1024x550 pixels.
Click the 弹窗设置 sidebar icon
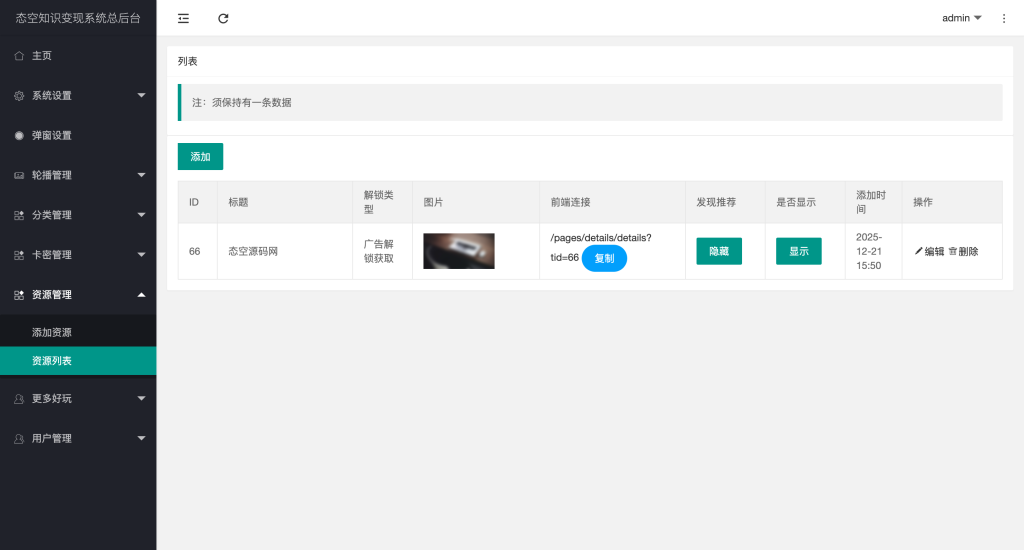click(19, 136)
